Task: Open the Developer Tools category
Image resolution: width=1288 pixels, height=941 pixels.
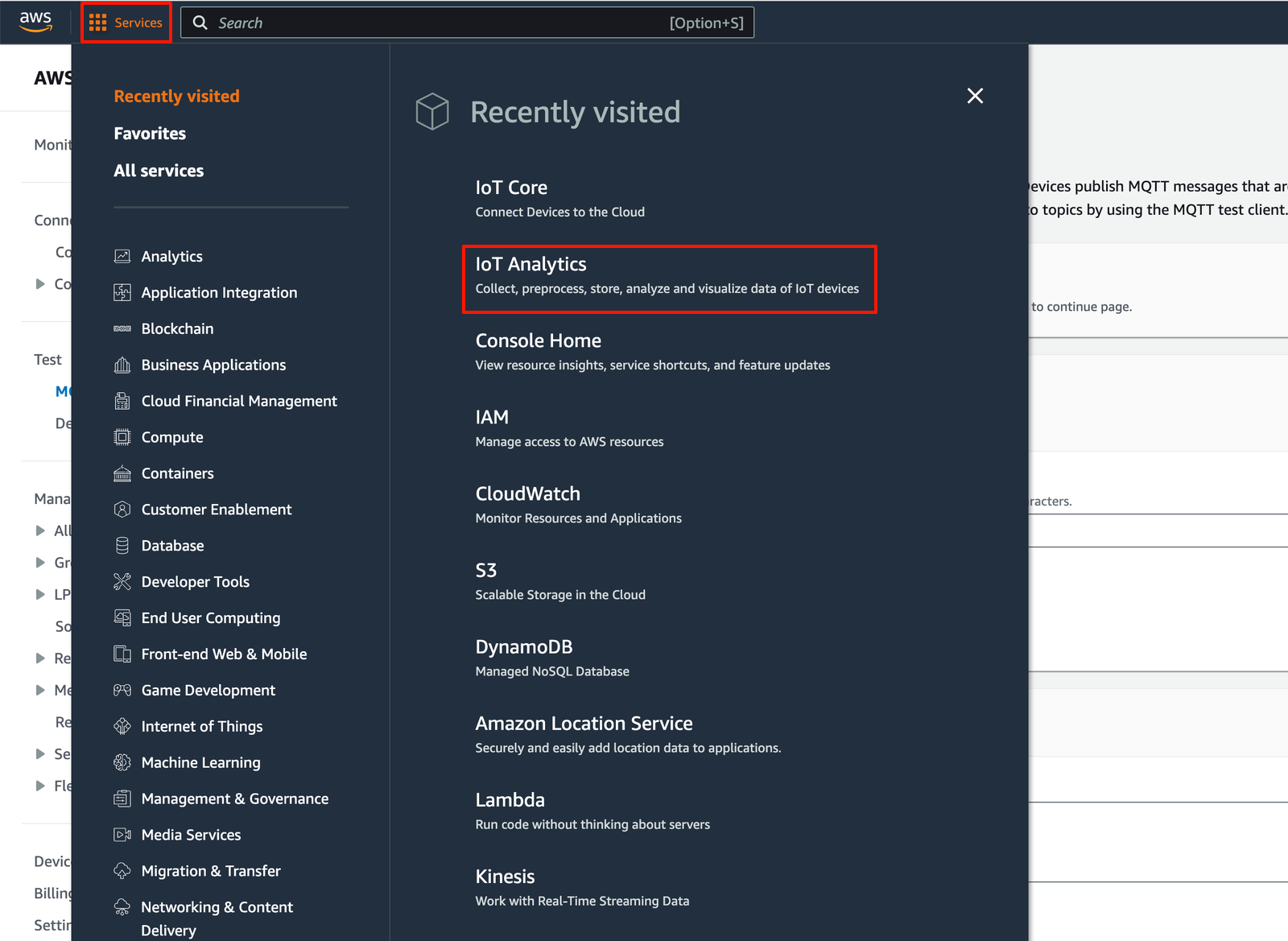Action: point(195,581)
